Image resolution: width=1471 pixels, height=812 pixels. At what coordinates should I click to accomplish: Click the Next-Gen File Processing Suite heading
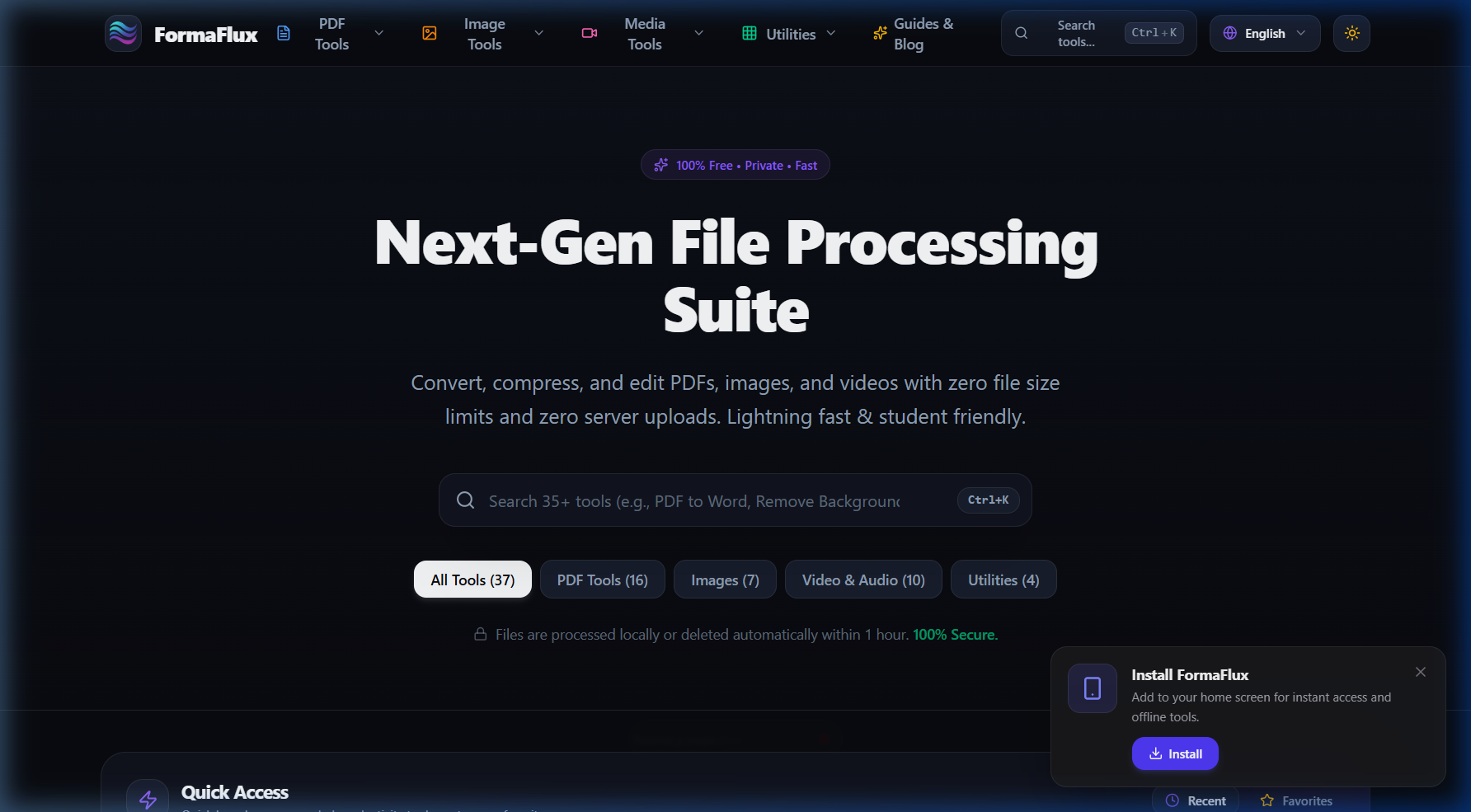(x=735, y=276)
